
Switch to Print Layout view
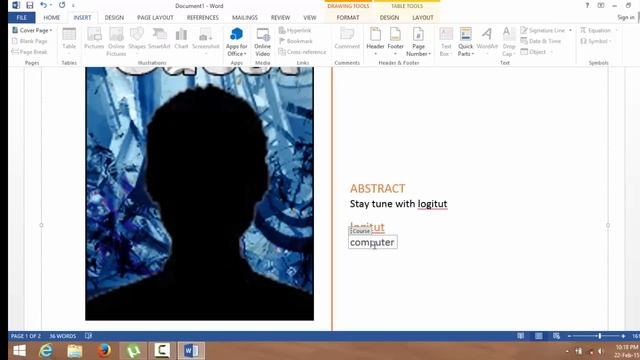539,336
